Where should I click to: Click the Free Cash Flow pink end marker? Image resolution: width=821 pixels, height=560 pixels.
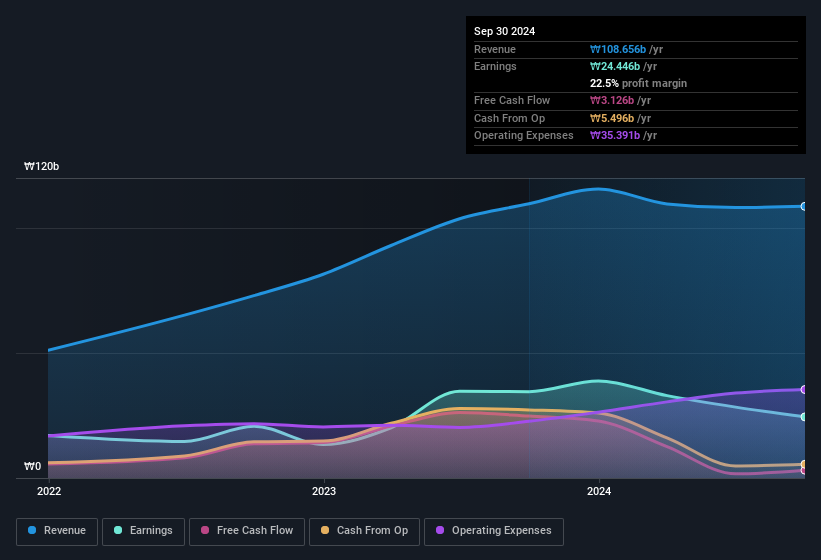click(x=803, y=471)
